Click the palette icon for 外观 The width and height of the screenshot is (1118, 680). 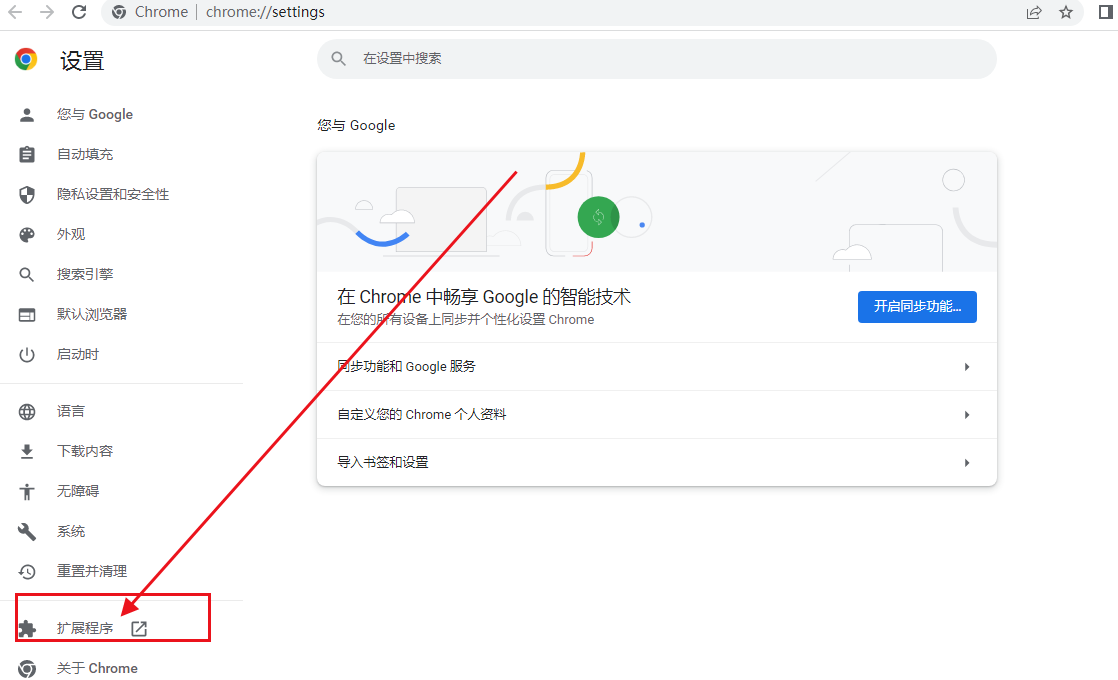[x=27, y=235]
